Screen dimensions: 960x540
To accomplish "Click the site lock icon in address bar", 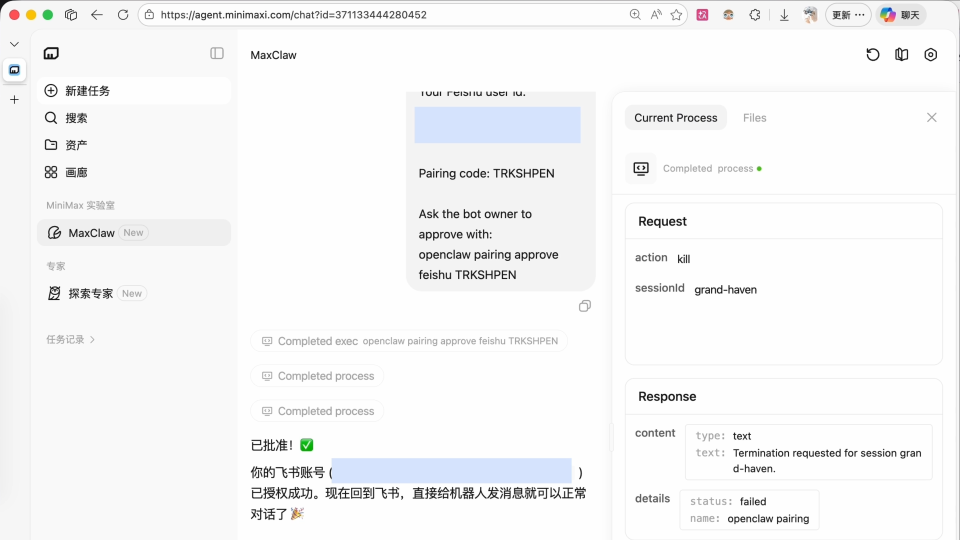I will coord(149,15).
